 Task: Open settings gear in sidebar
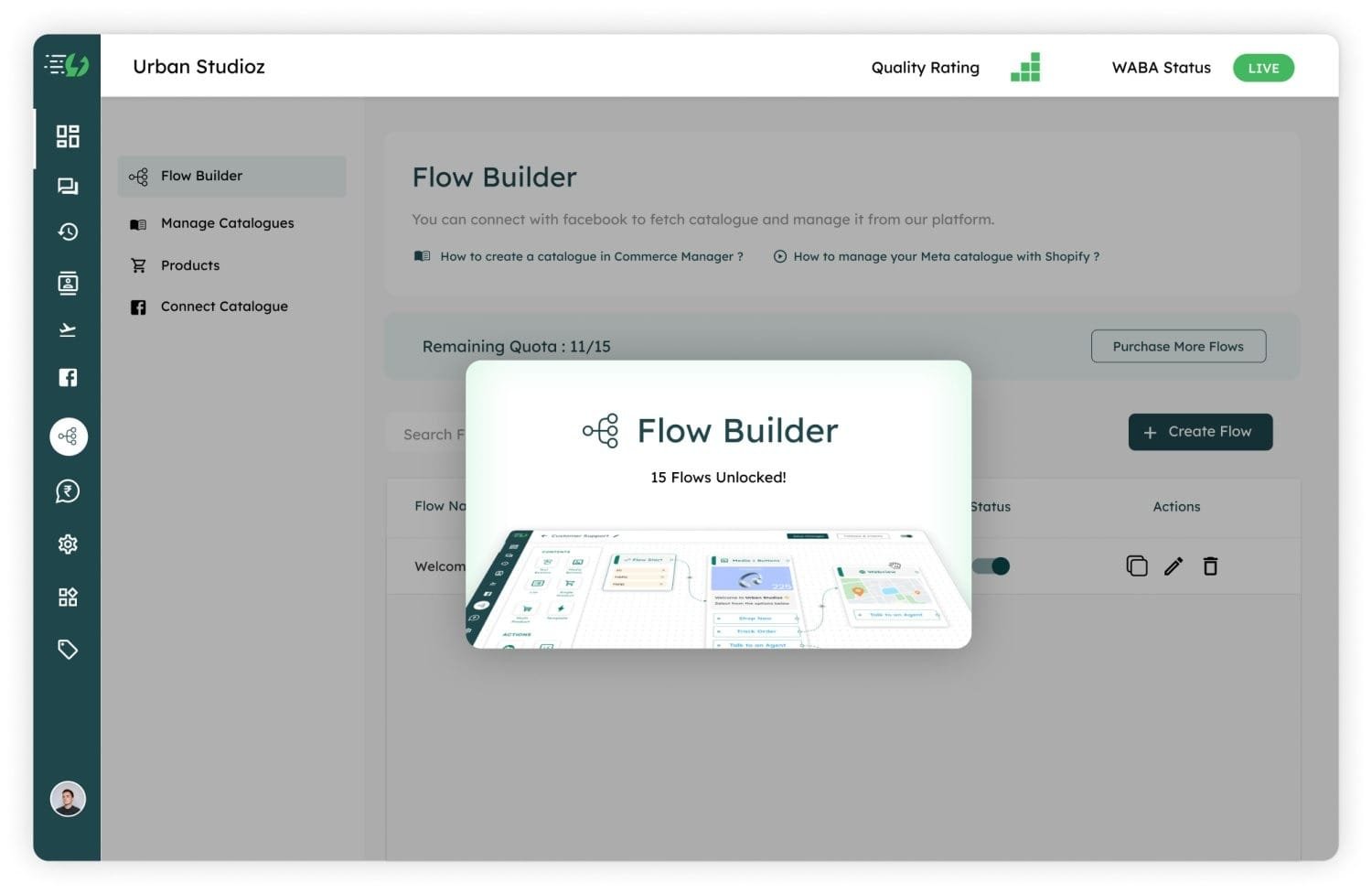[x=68, y=544]
